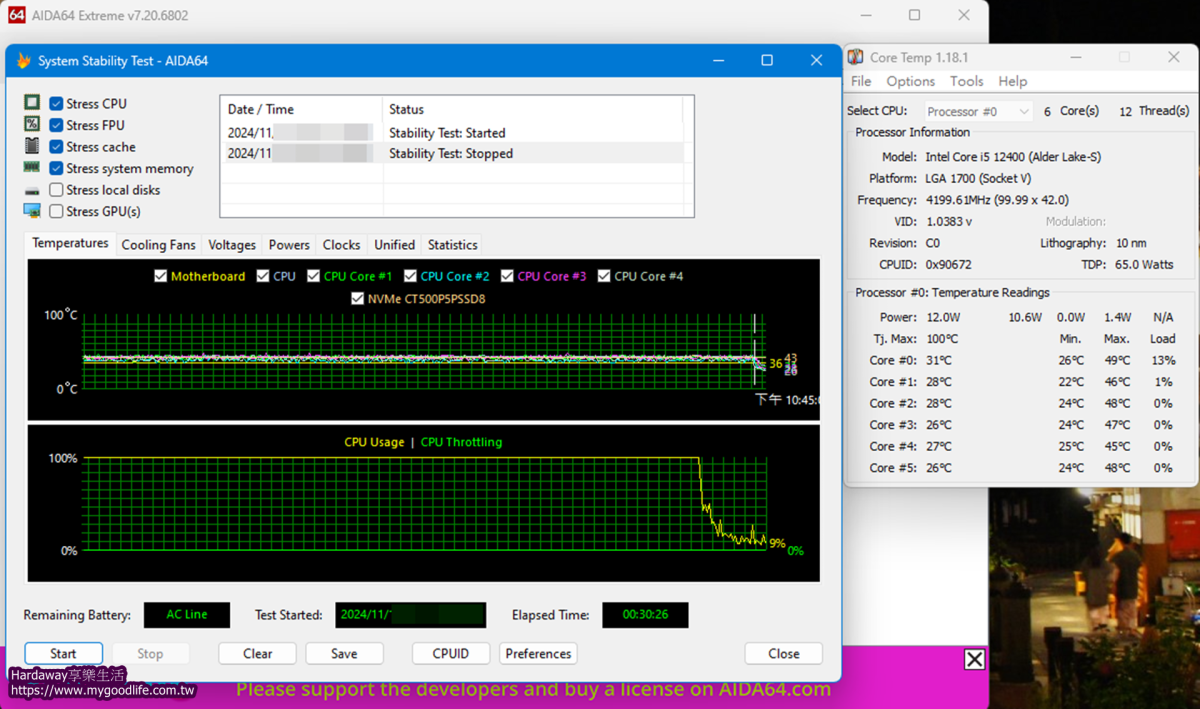1200x709 pixels.
Task: Expand the Select CPU Processor #0 dropdown
Action: (x=977, y=112)
